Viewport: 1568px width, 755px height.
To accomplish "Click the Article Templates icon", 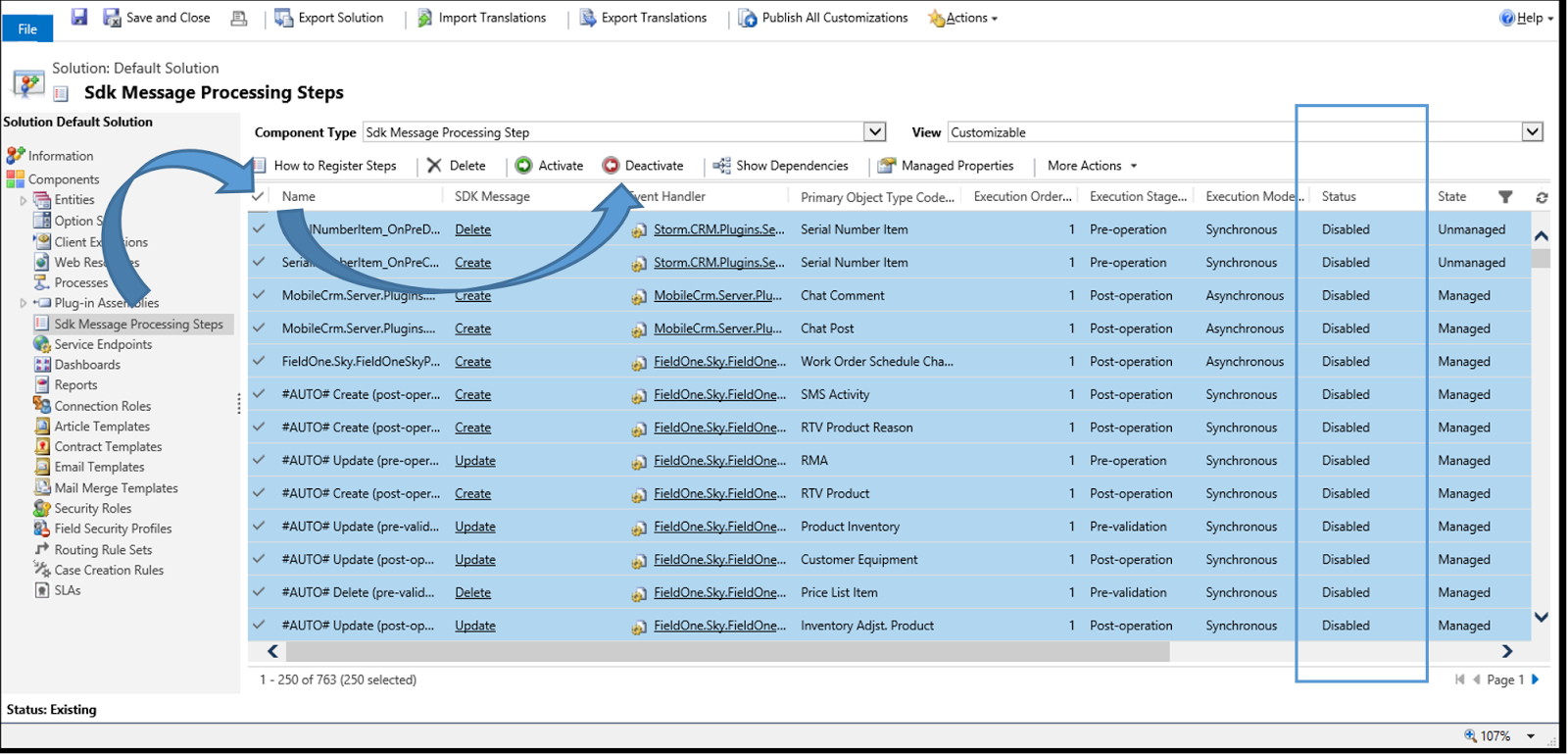I will (42, 426).
